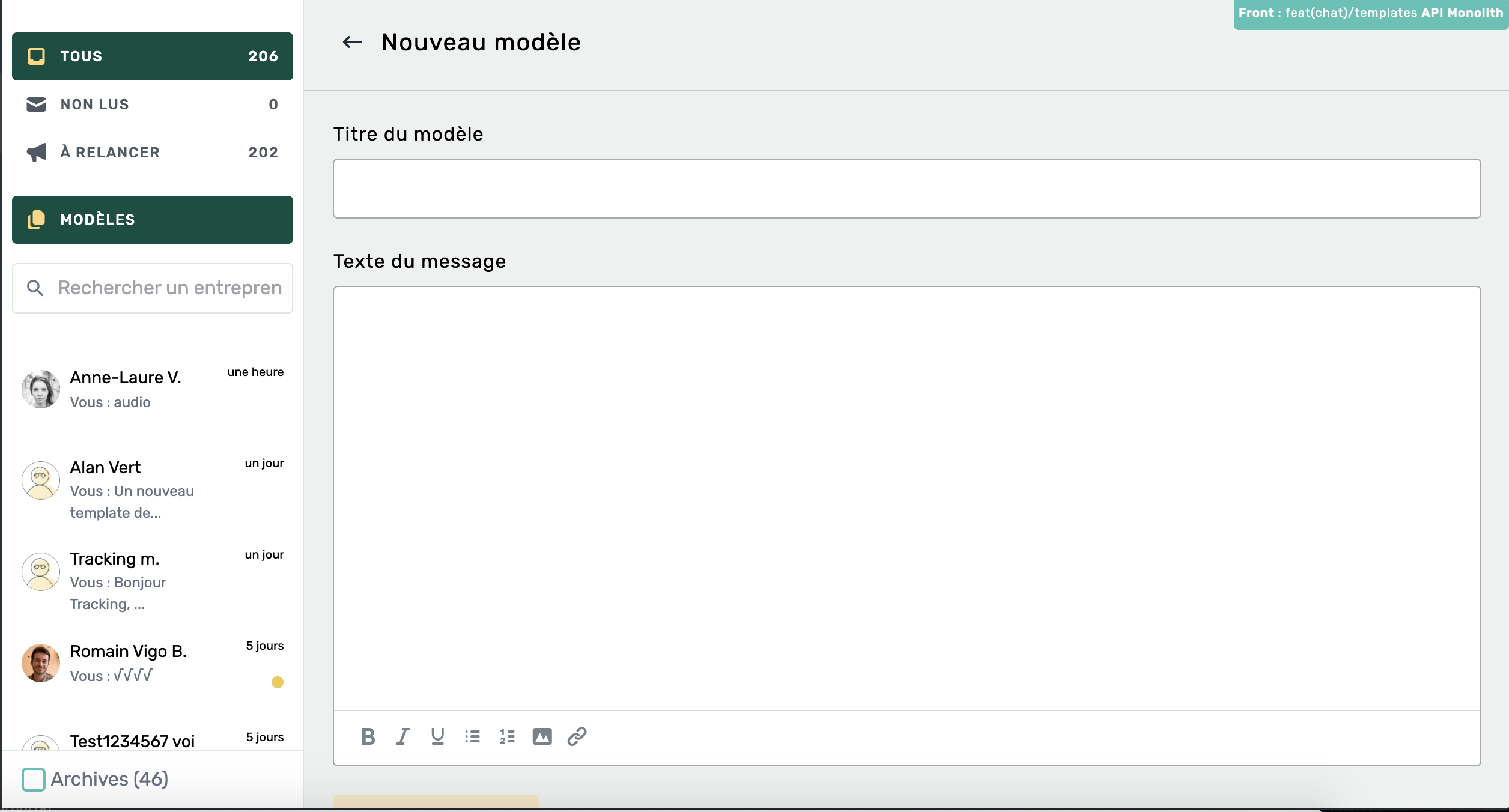Image resolution: width=1509 pixels, height=812 pixels.
Task: Apply italic formatting to text
Action: tap(402, 736)
